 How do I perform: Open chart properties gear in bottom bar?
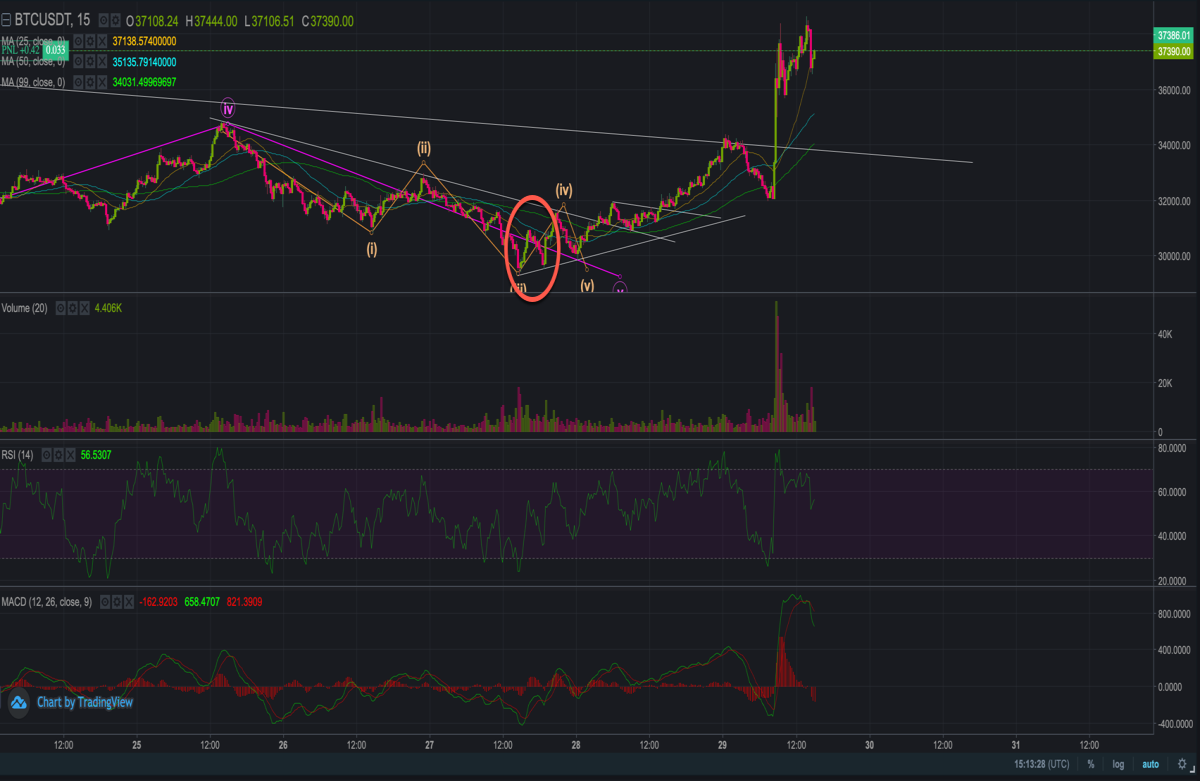1182,764
